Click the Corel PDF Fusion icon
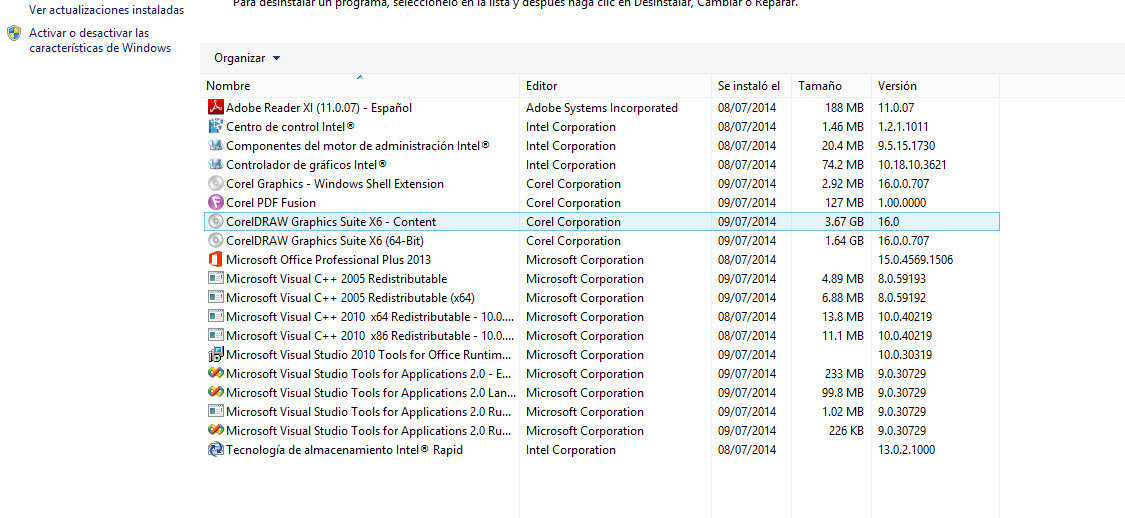The image size is (1125, 518). click(215, 203)
